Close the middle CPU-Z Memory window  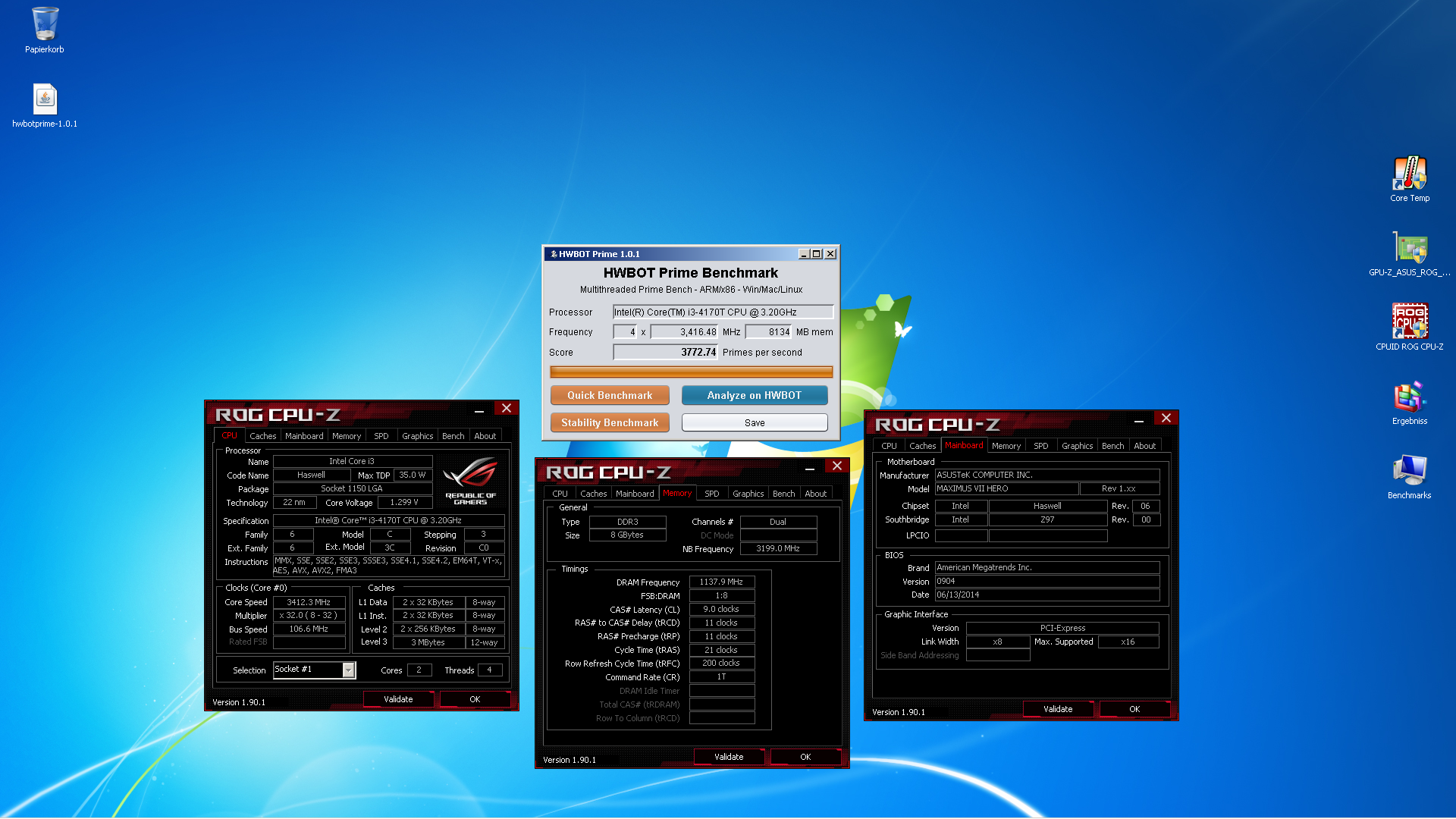point(837,466)
